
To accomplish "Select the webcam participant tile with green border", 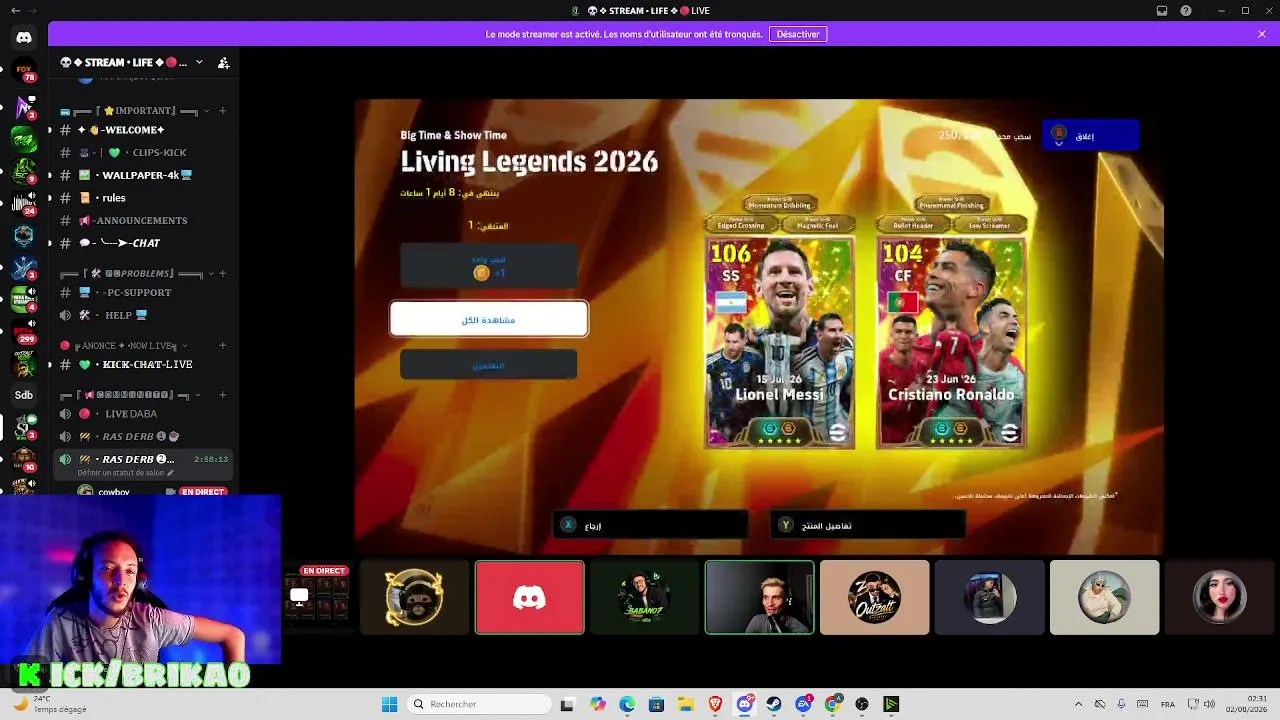I will click(x=760, y=597).
